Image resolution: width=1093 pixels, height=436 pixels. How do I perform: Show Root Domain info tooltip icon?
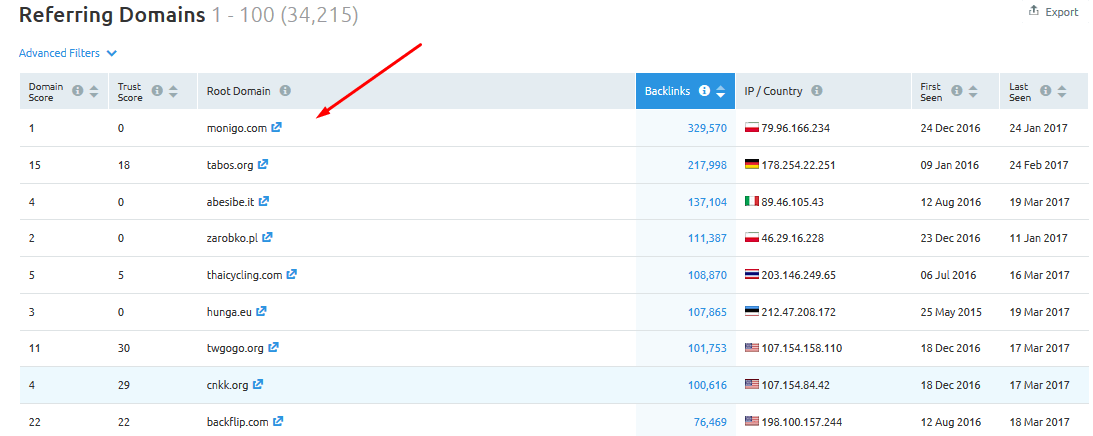coord(285,91)
